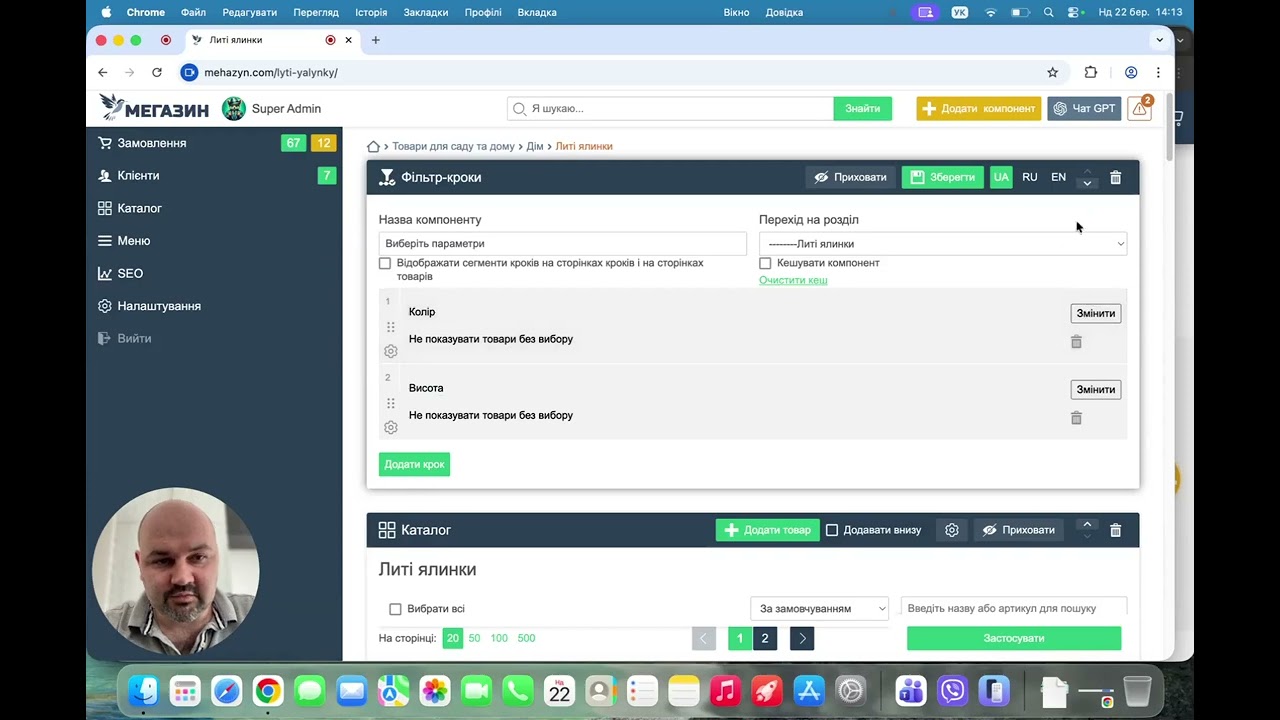Click the Додати товар button
Image resolution: width=1280 pixels, height=720 pixels.
coord(768,530)
